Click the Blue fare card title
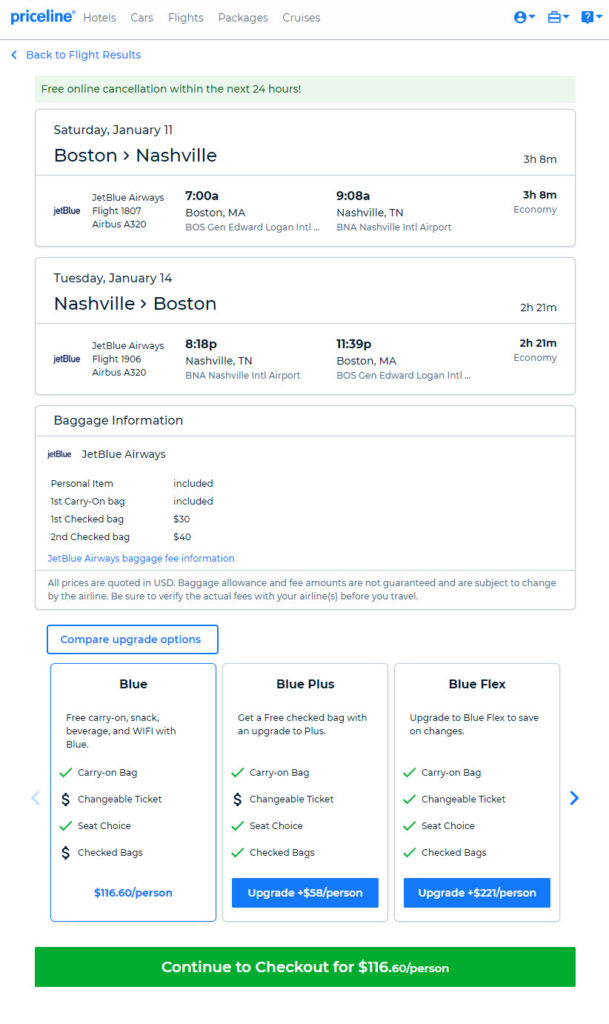Image resolution: width=609 pixels, height=1024 pixels. 133,684
